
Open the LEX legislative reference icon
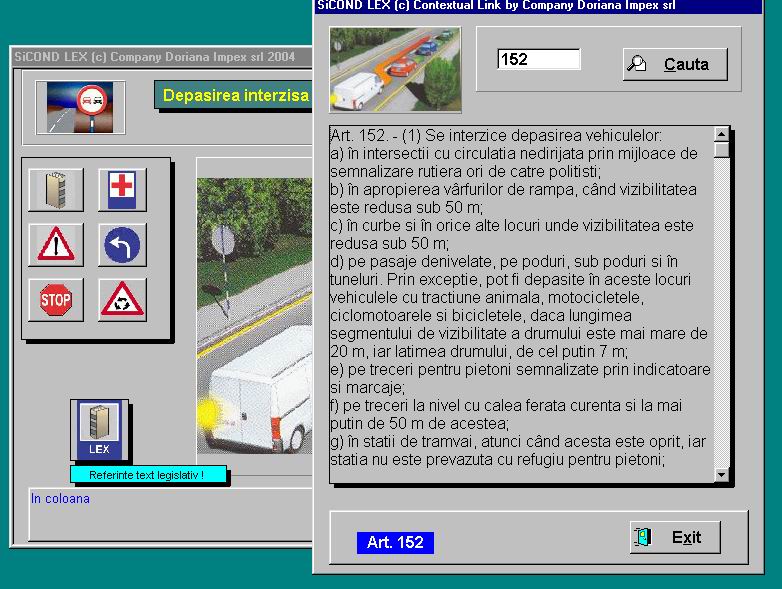click(99, 430)
